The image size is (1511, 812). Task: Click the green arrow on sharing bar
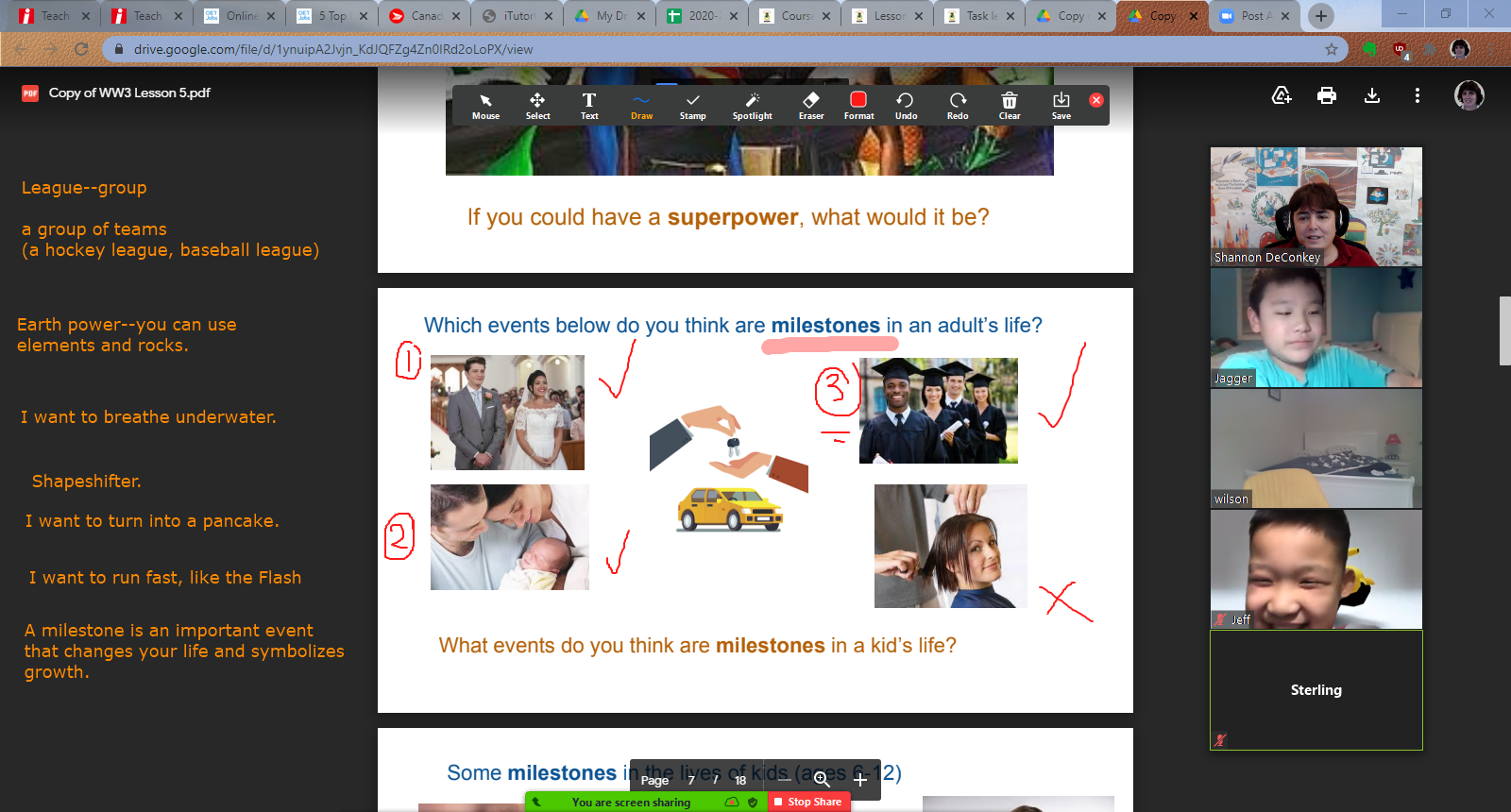tap(535, 802)
